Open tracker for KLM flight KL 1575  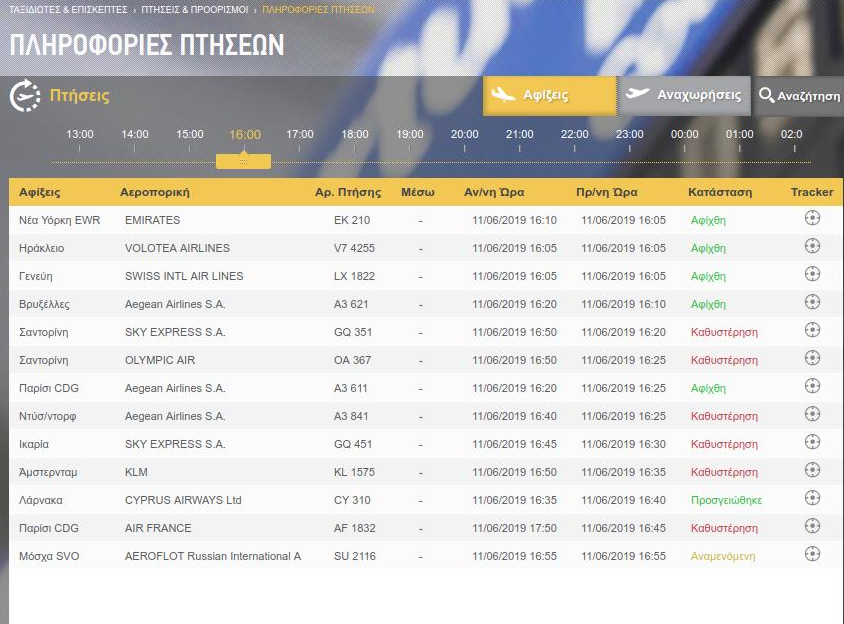(812, 470)
